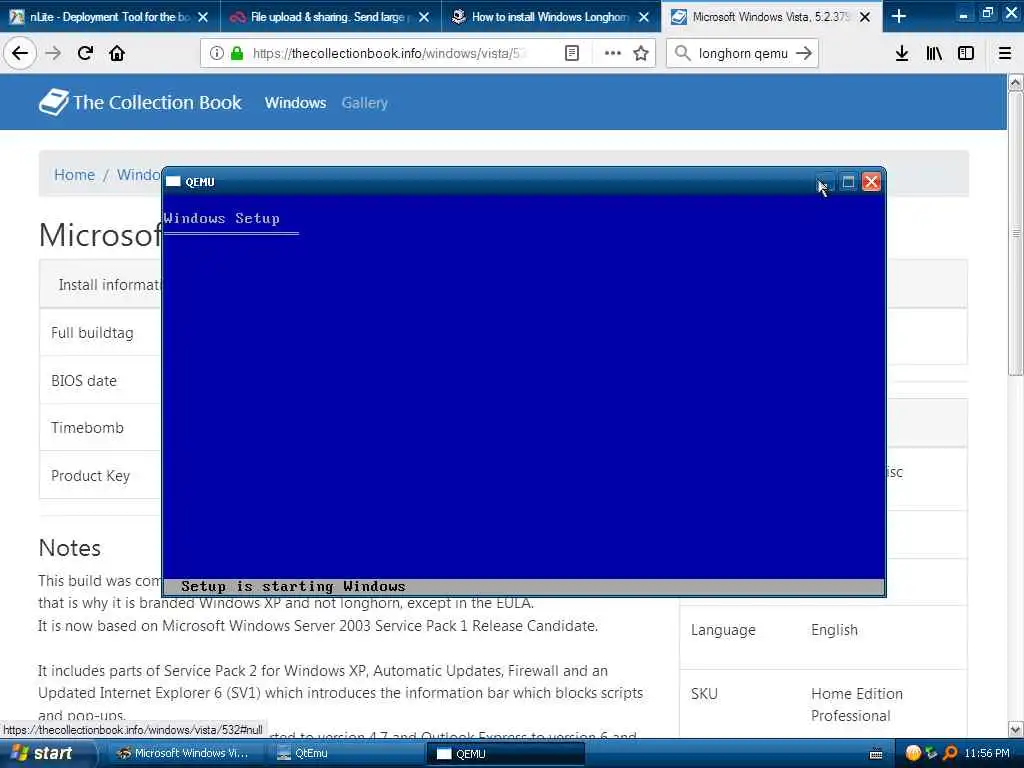Open the Gallery nav link
The height and width of the screenshot is (768, 1024).
pyautogui.click(x=364, y=103)
